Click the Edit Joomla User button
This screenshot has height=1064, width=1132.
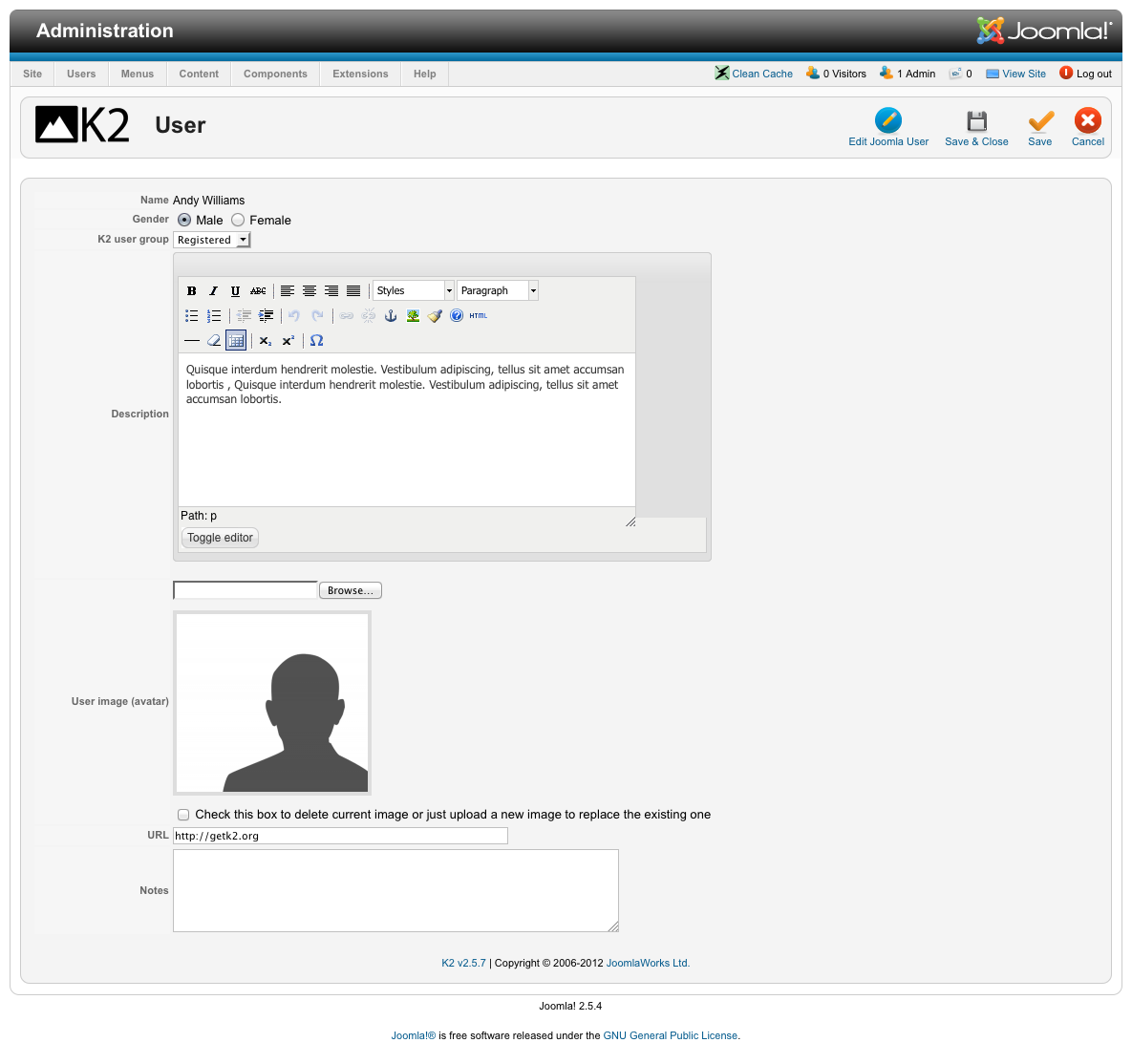pyautogui.click(x=888, y=128)
